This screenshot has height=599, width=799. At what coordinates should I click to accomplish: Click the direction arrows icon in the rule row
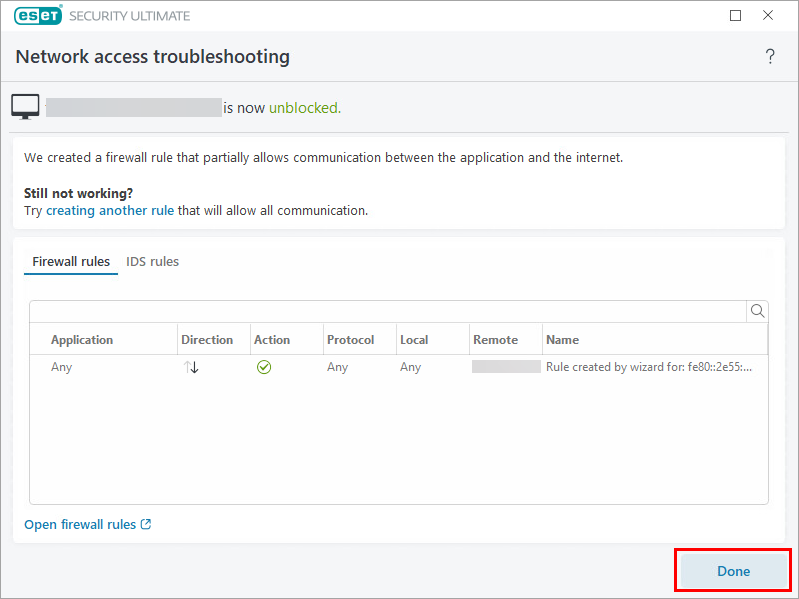[192, 367]
